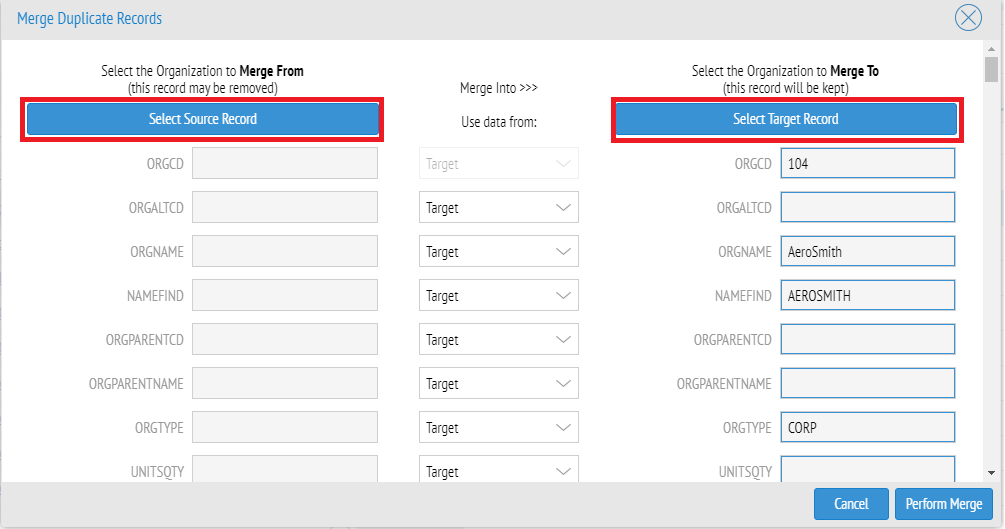This screenshot has width=1005, height=529.
Task: Click the source ORGALTCD input field
Action: pyautogui.click(x=285, y=208)
